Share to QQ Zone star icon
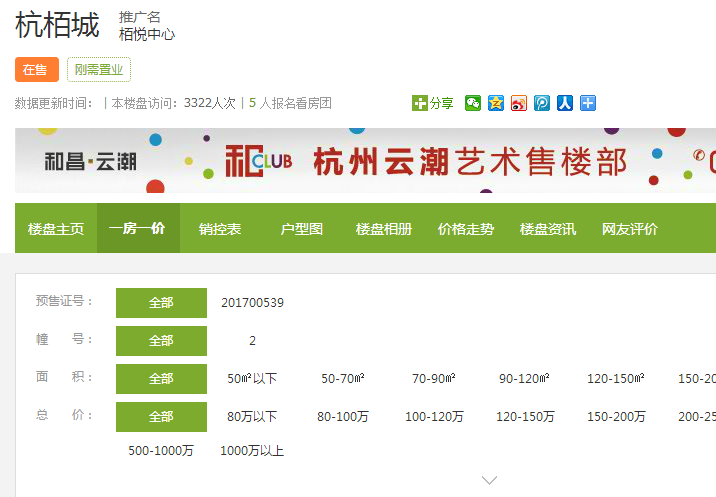716x497 pixels. click(x=496, y=103)
